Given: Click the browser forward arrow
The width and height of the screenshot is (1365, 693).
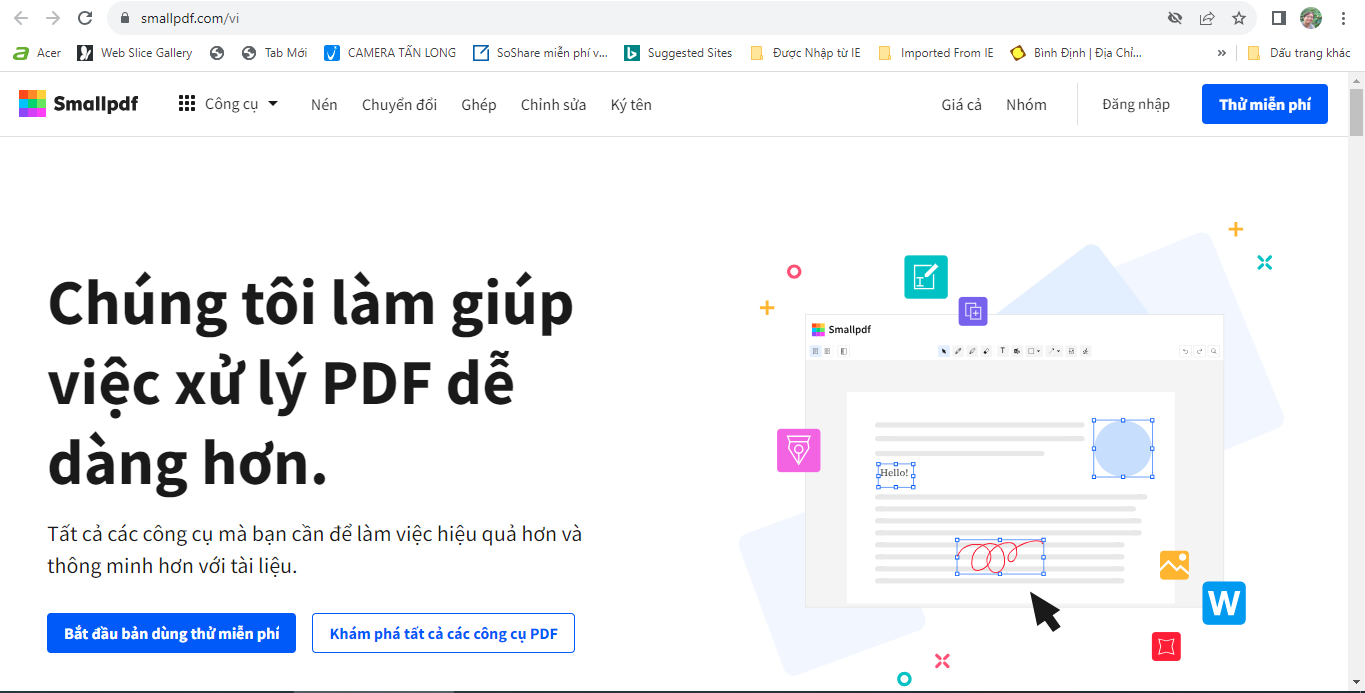Looking at the screenshot, I should [x=53, y=18].
